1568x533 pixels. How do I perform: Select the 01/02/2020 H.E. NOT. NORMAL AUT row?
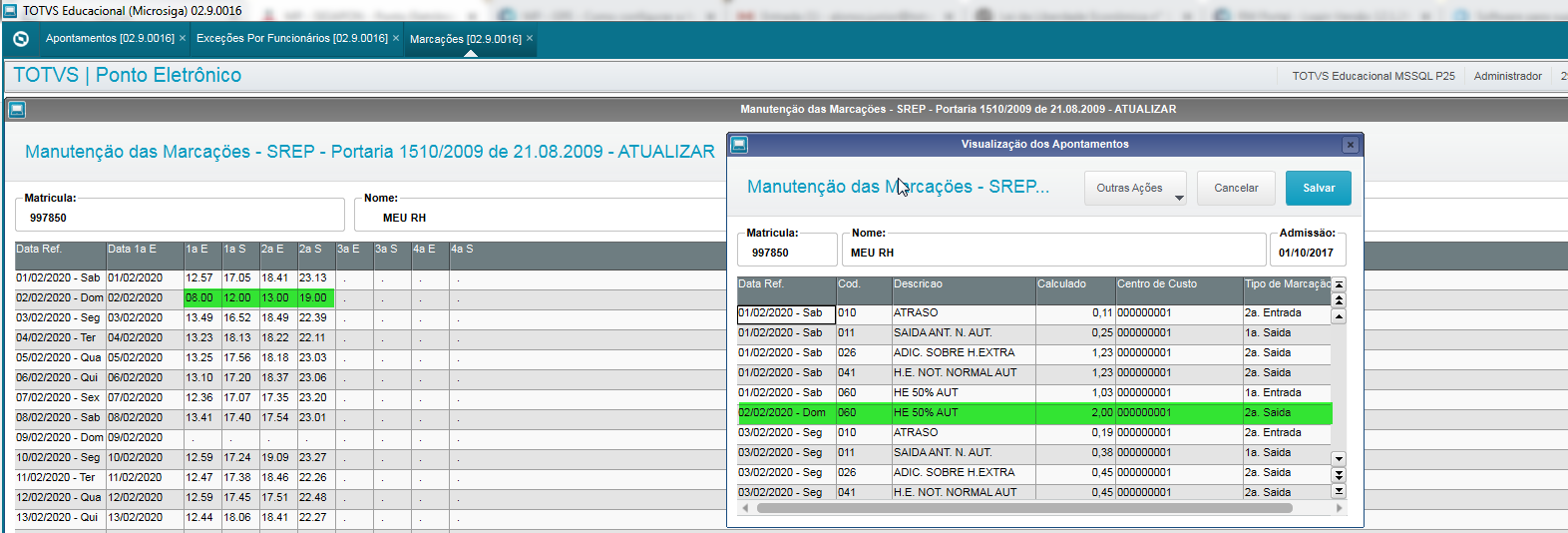click(x=1034, y=373)
